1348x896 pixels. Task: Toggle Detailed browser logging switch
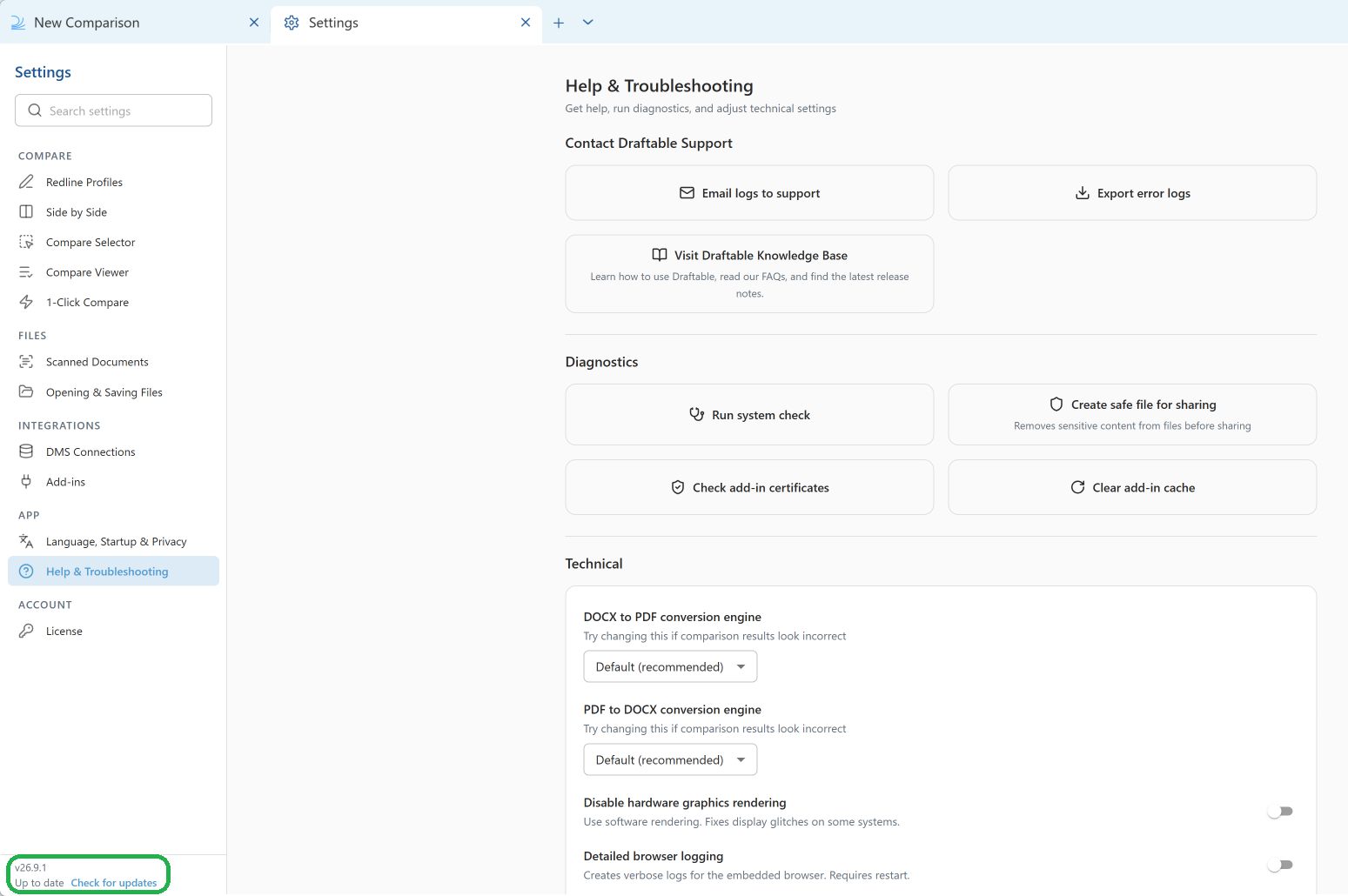1280,866
